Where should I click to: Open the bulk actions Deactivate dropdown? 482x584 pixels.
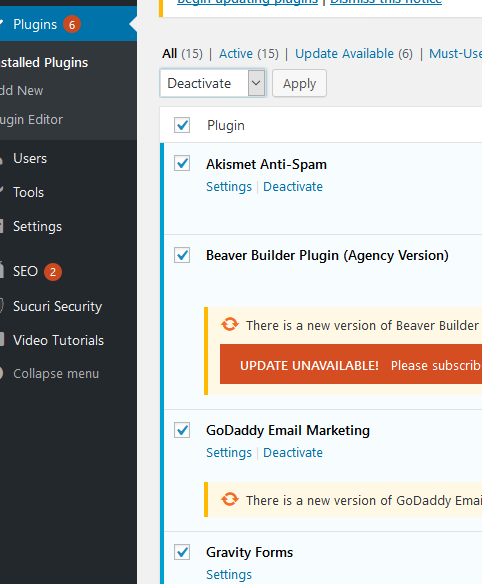[x=213, y=83]
